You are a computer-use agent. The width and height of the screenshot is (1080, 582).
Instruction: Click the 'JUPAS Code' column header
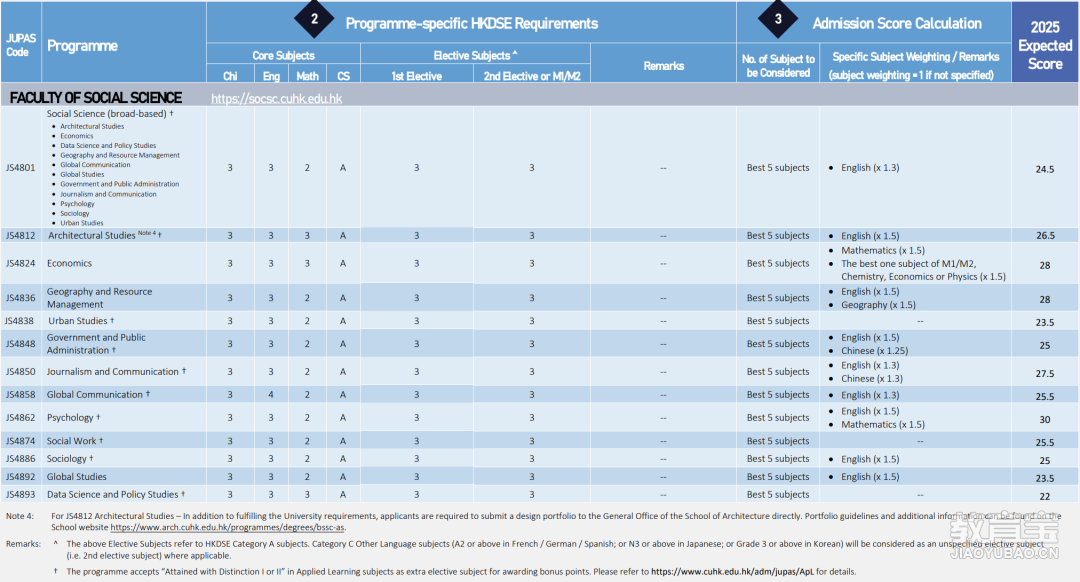tap(21, 45)
